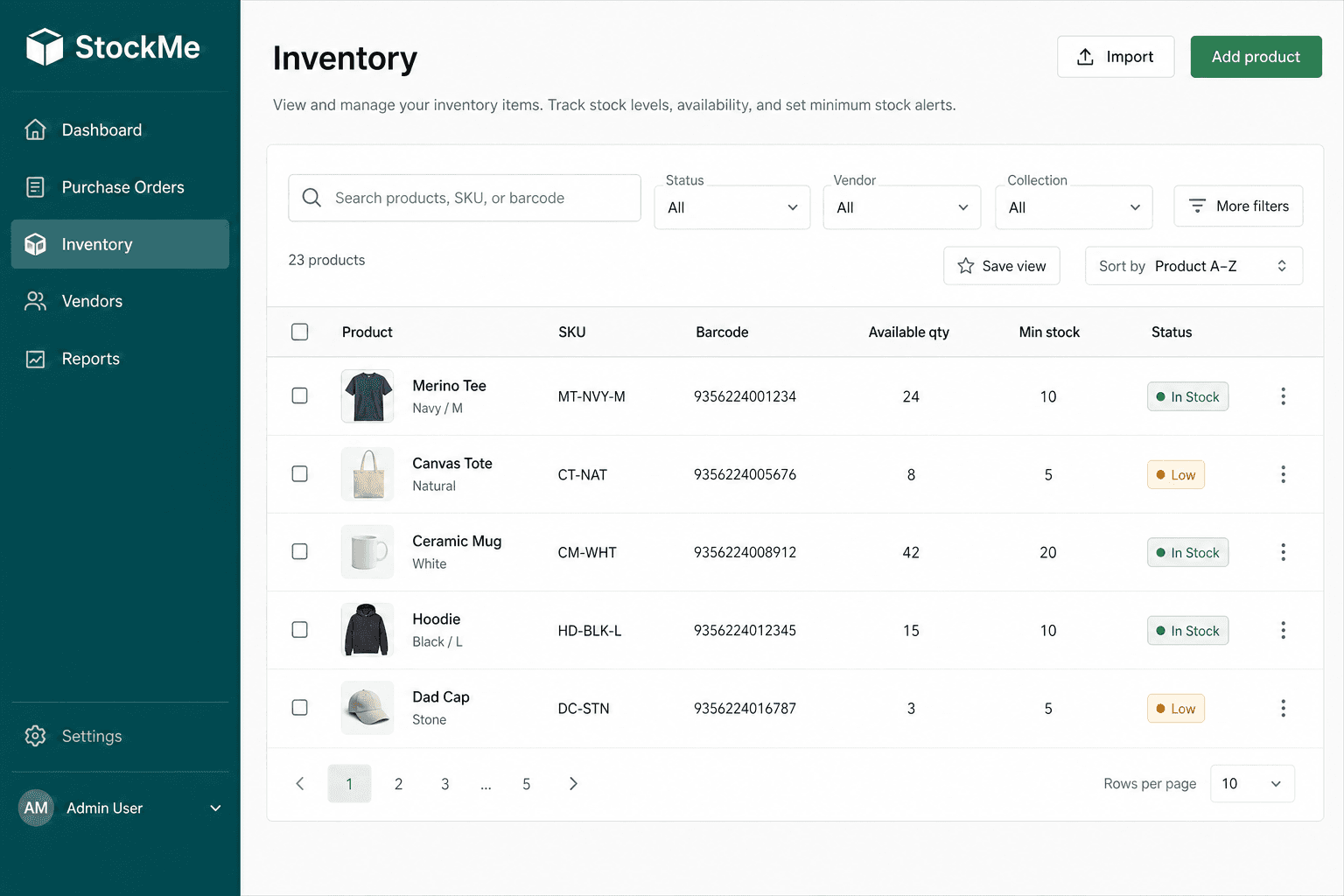Click the Purchase Orders document icon
1344x896 pixels.
(x=35, y=187)
